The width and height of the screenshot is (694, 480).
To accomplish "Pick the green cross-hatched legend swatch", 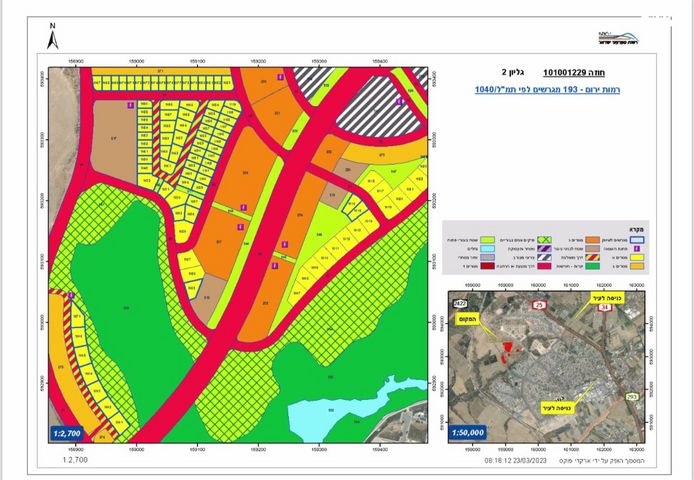I will pos(542,241).
